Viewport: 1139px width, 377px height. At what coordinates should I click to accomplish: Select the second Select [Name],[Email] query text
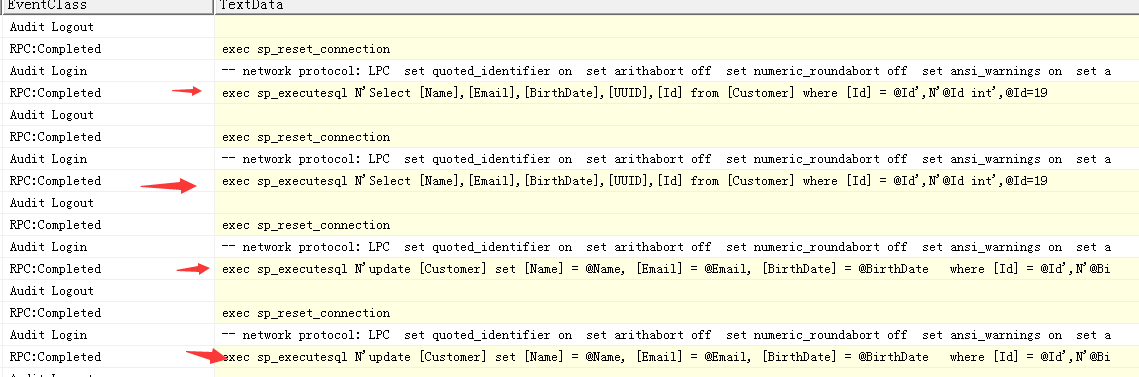point(634,181)
